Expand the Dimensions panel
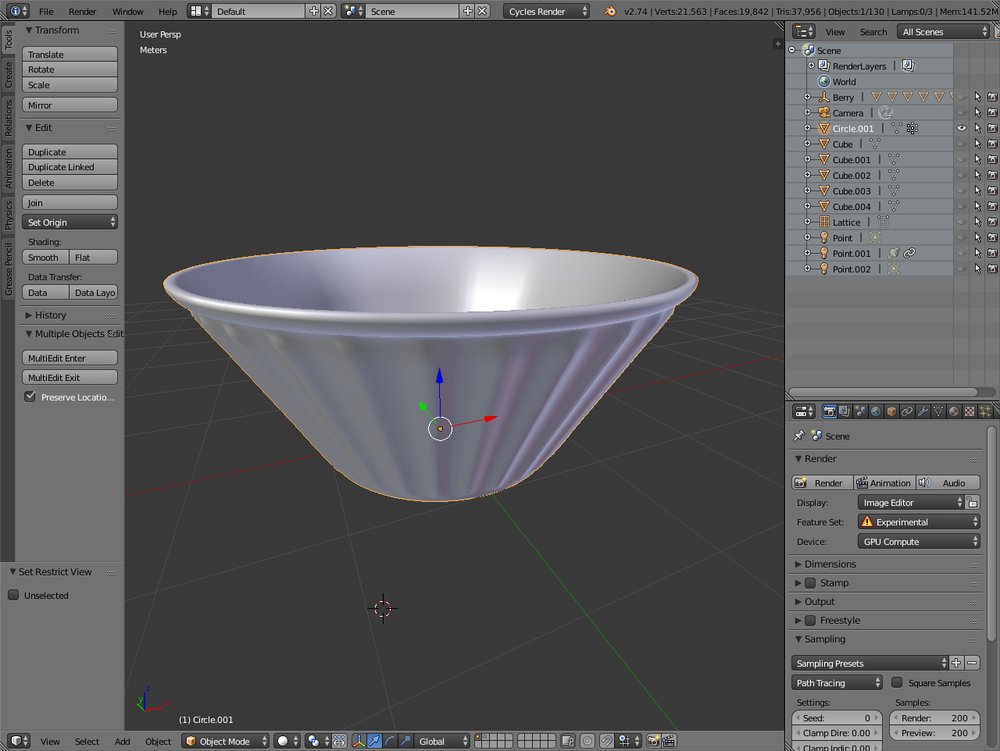The width and height of the screenshot is (1000, 751). coord(830,564)
